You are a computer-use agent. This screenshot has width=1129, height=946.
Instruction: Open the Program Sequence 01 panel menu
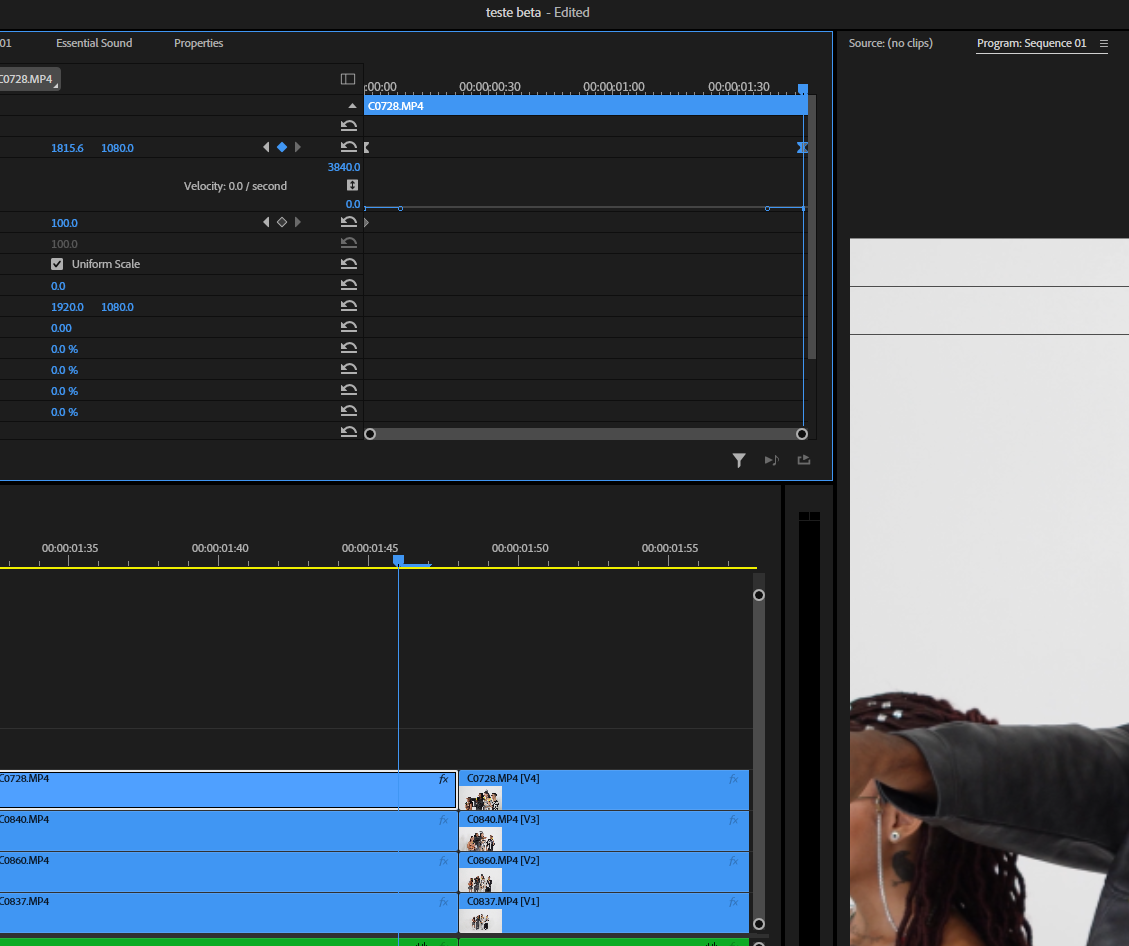point(1104,44)
